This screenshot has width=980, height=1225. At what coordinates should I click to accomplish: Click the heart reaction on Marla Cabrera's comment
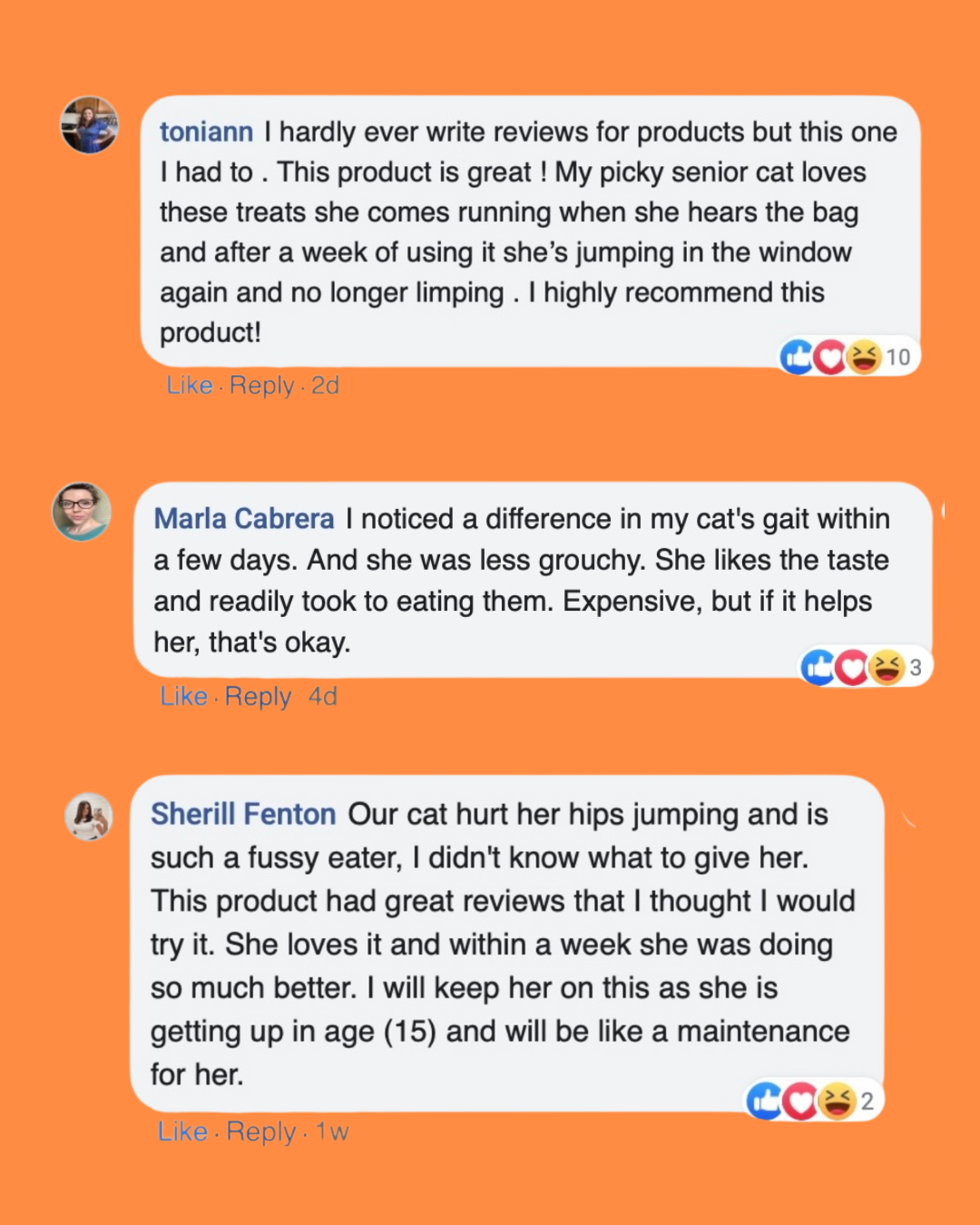(x=851, y=668)
